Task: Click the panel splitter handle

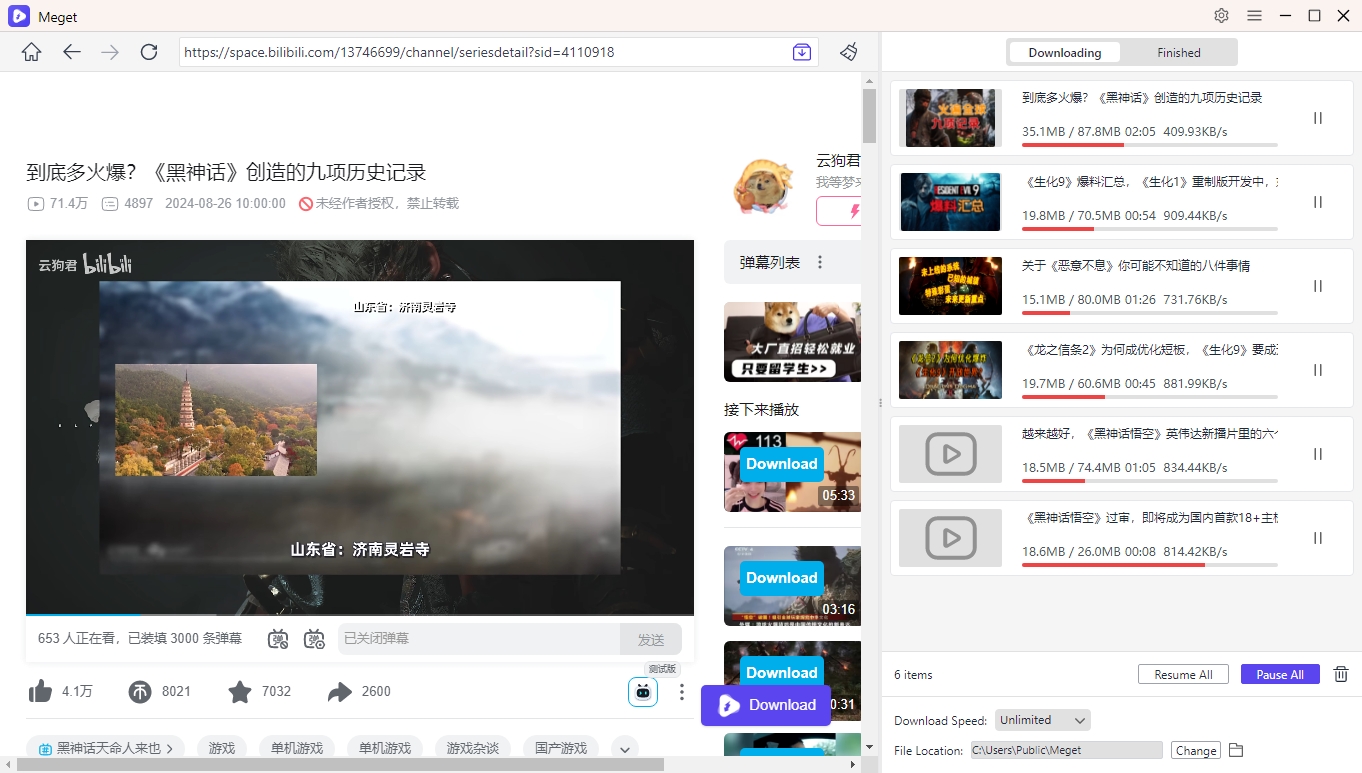Action: [880, 402]
